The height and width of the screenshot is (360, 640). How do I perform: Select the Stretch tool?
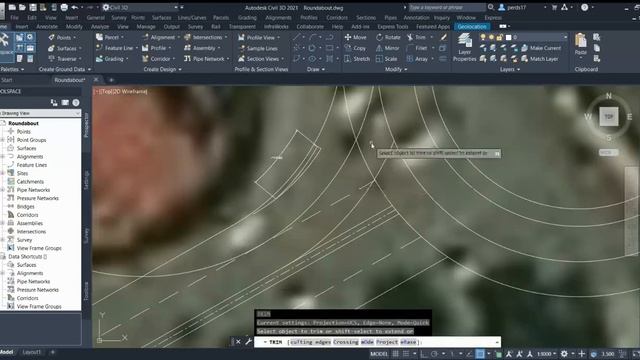coord(357,59)
